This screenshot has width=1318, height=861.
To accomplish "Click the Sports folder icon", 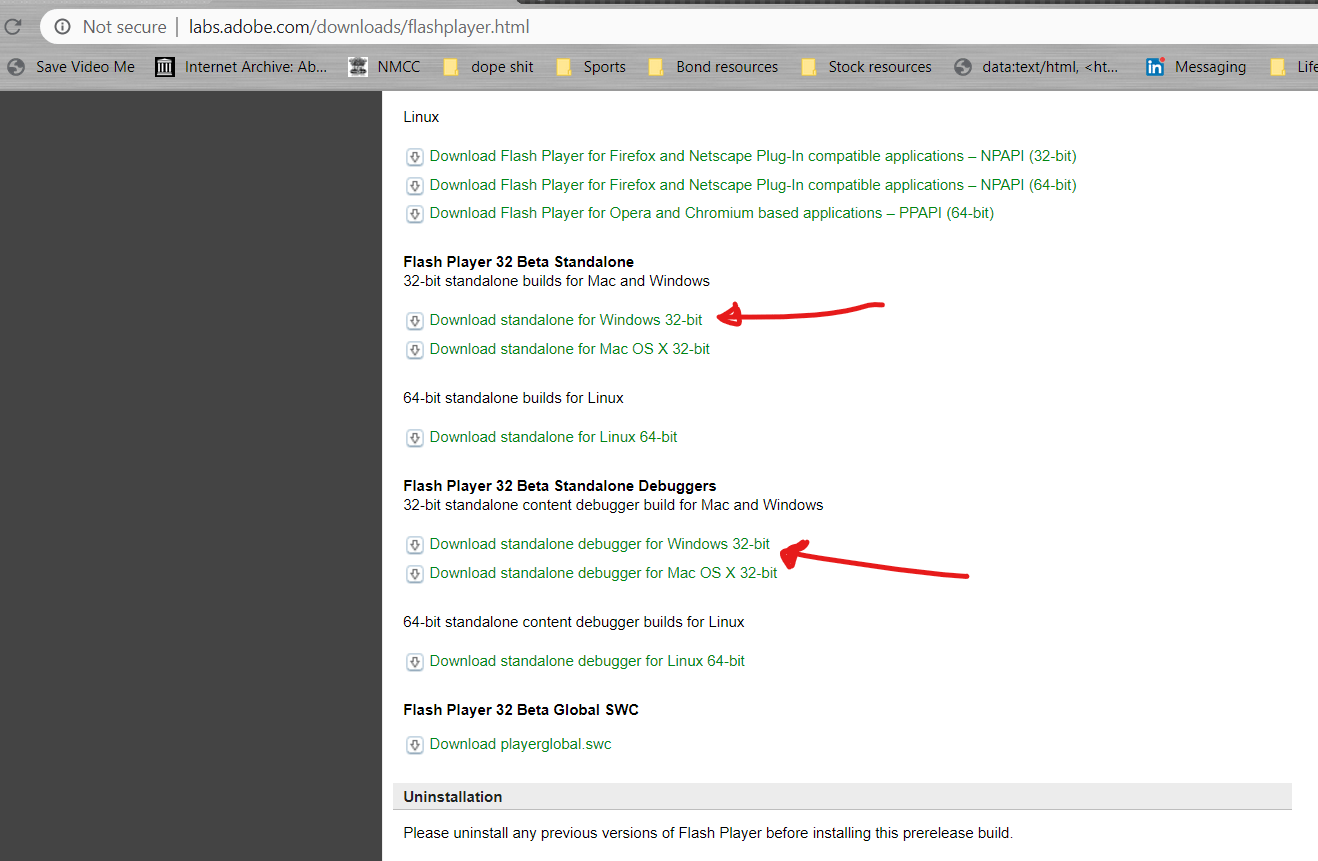I will (564, 67).
